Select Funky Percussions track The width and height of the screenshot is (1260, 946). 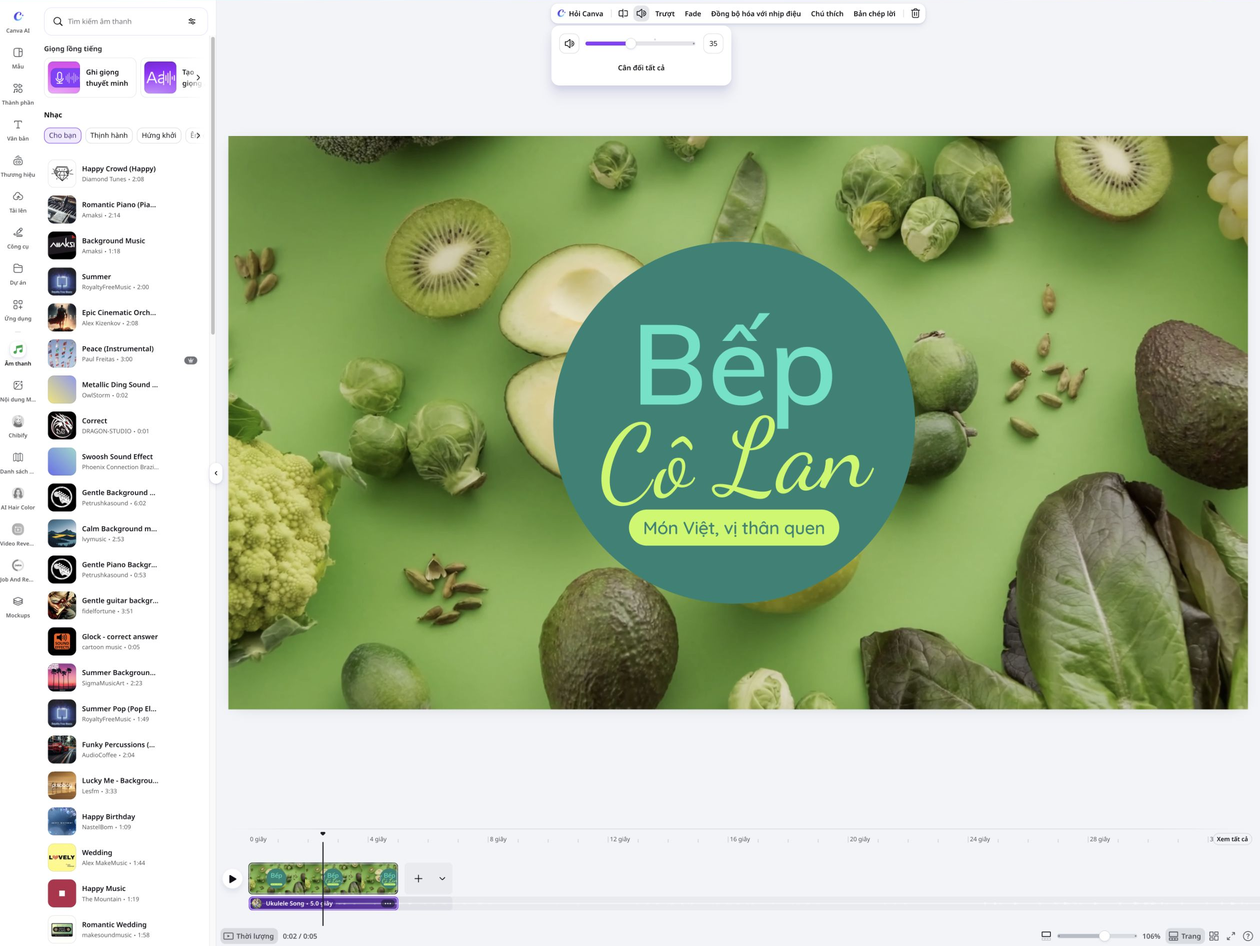[x=121, y=750]
